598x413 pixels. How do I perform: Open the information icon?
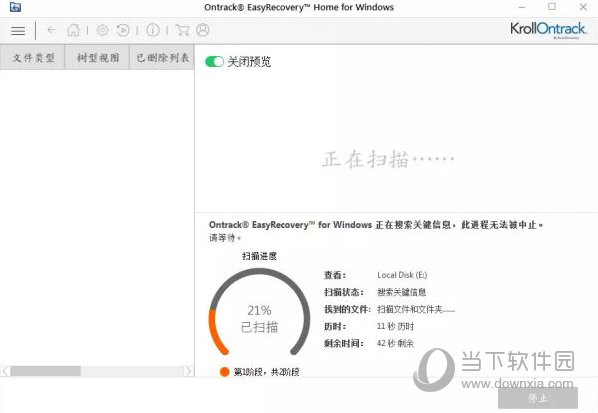(x=153, y=30)
